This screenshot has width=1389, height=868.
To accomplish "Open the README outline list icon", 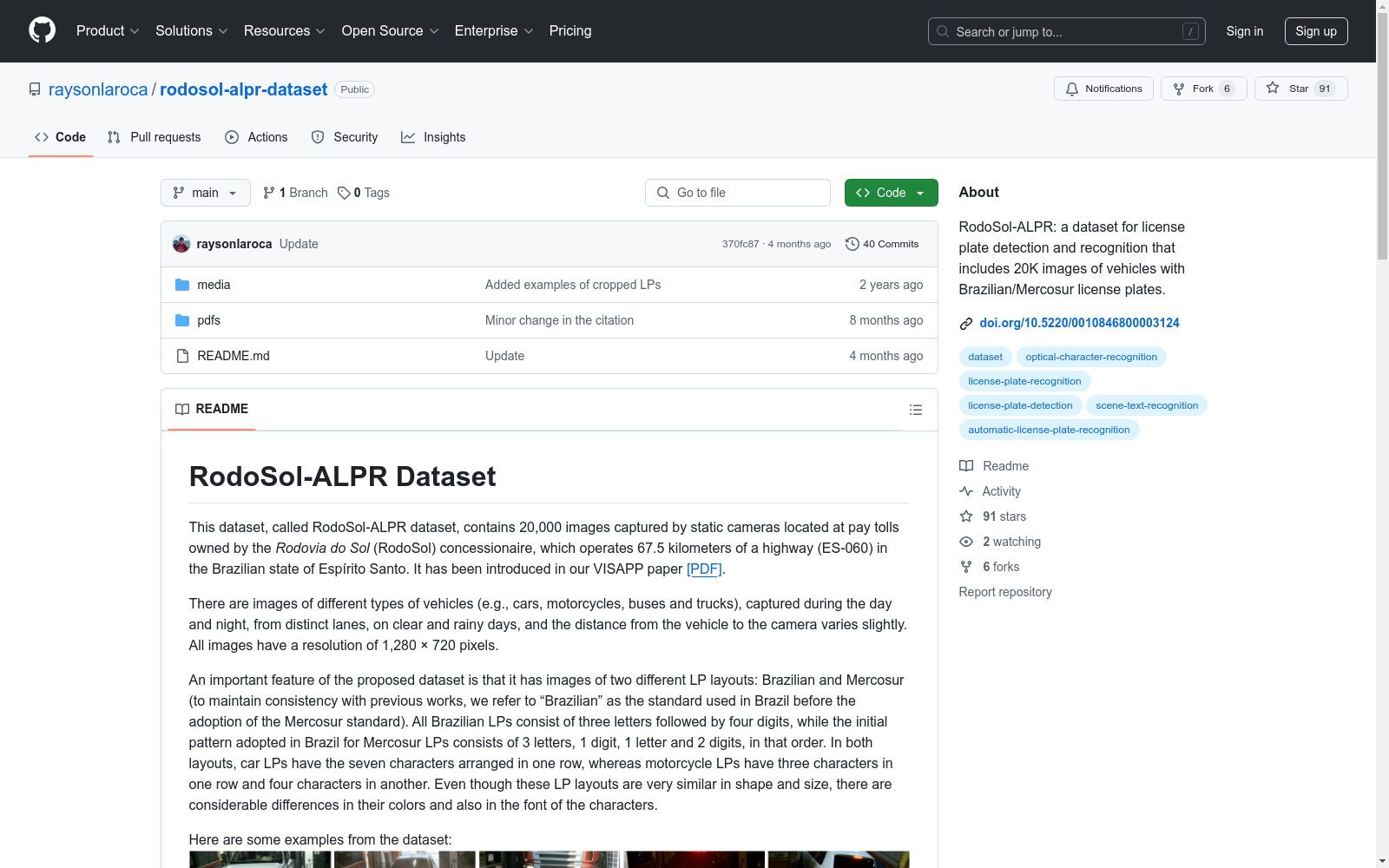I will coord(916,410).
